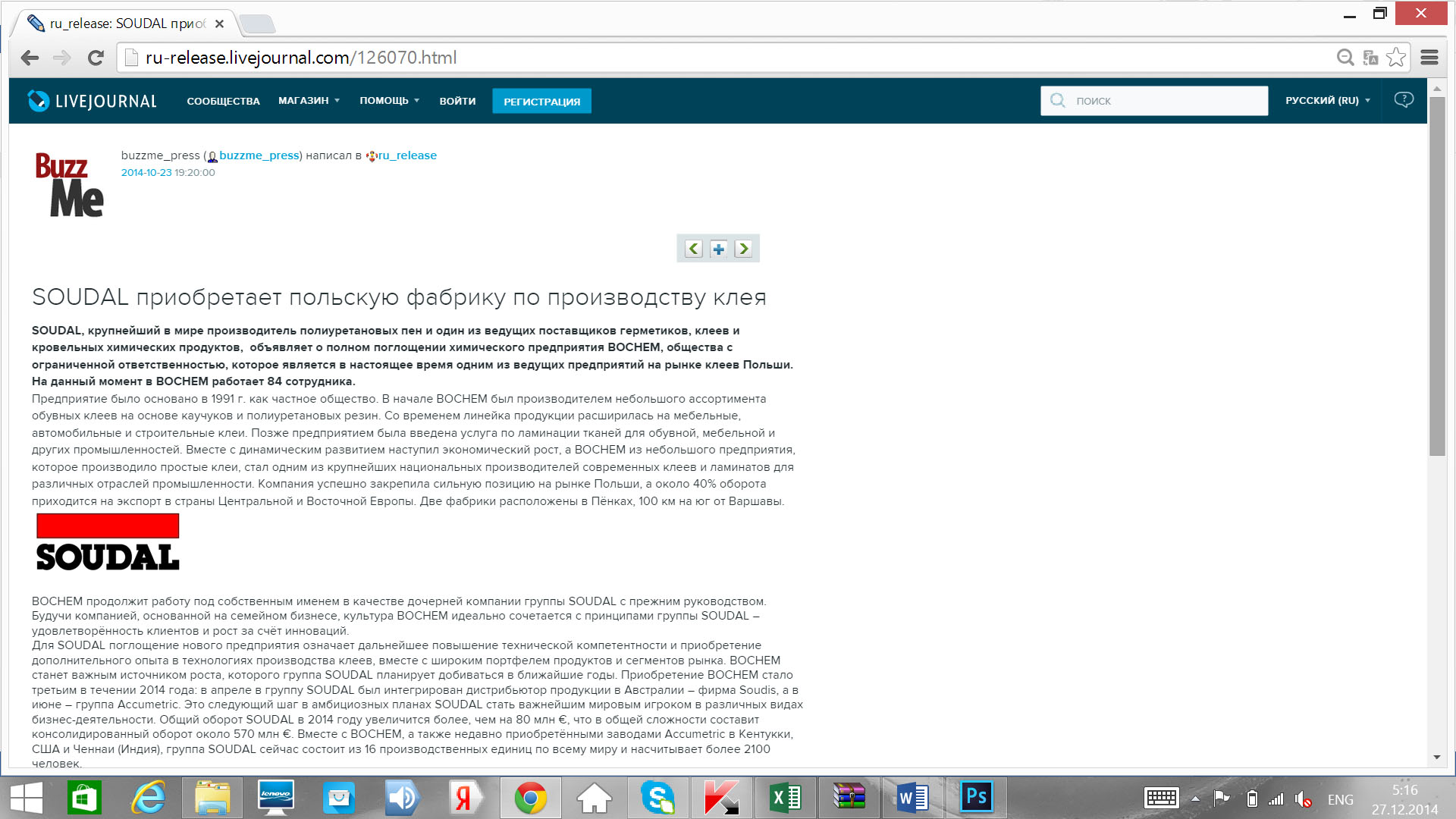Image resolution: width=1456 pixels, height=819 pixels.
Task: Switch to Google Chrome in taskbar
Action: tap(530, 798)
